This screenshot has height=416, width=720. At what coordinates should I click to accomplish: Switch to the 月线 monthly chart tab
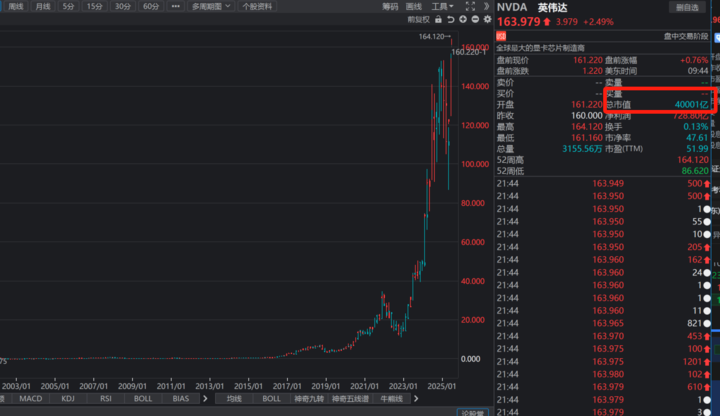[x=43, y=6]
